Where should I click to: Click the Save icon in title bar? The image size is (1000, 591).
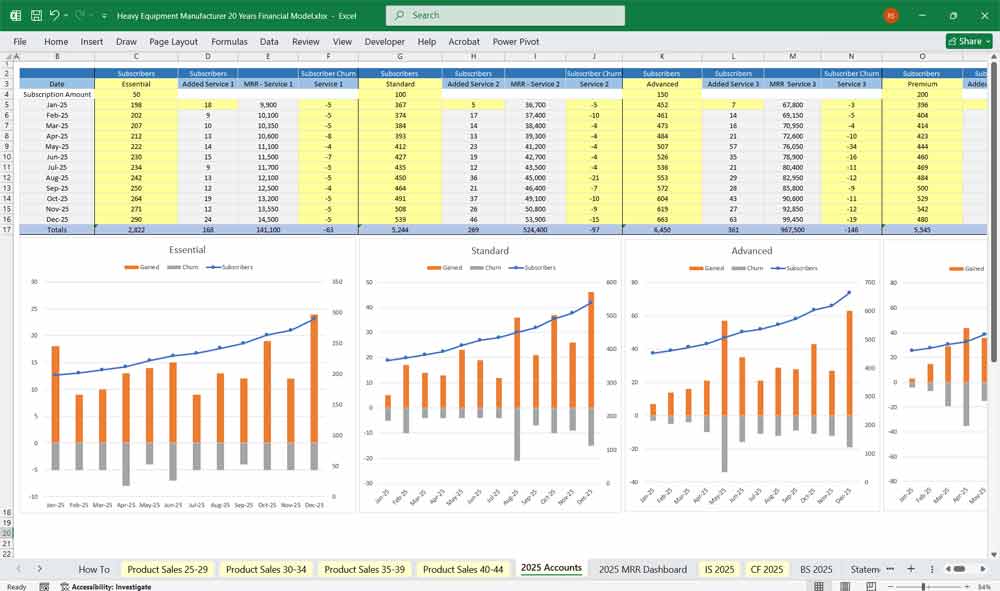pos(36,15)
